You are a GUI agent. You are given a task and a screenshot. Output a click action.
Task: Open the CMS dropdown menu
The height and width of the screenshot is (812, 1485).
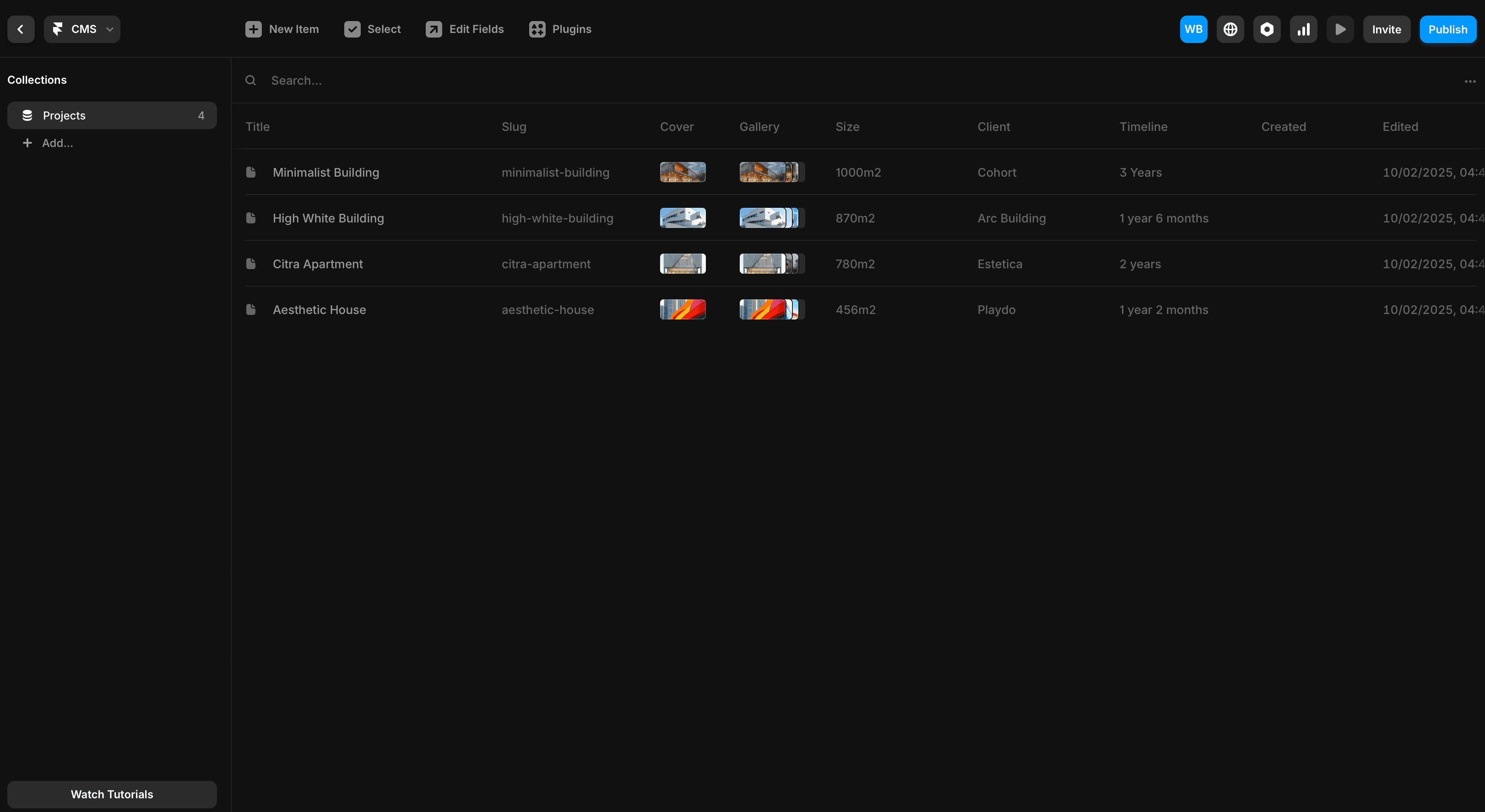tap(82, 29)
